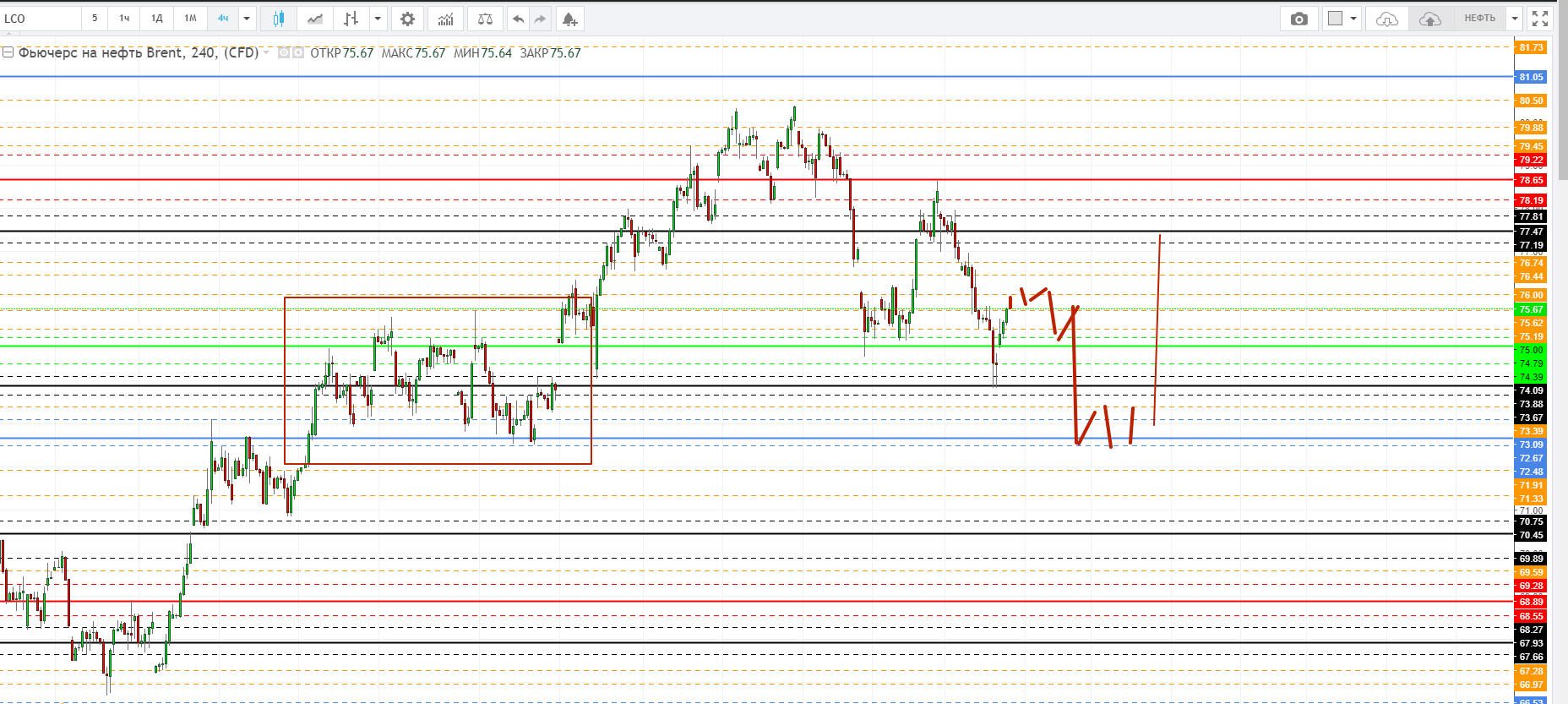Open timeframe interval dropdown arrow
The image size is (1568, 704).
247,19
